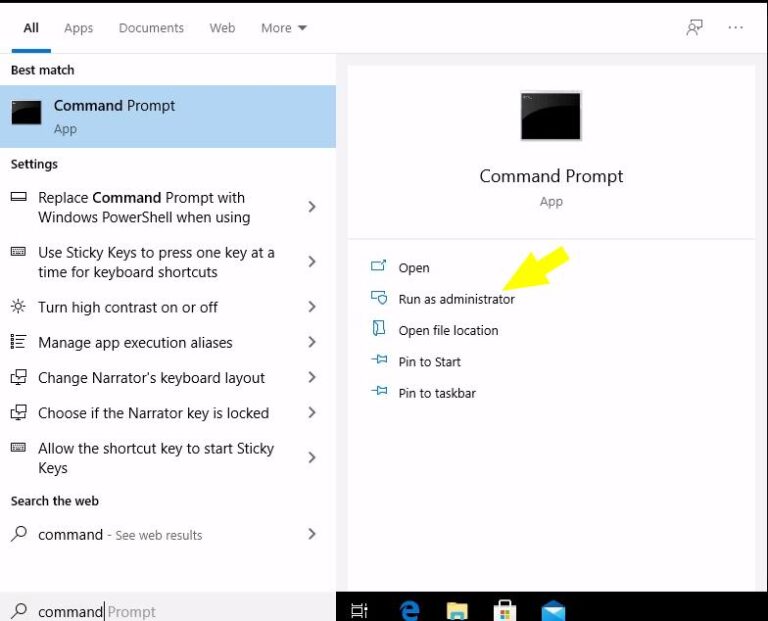The image size is (768, 621).
Task: Click the list icon beside app execution aliases
Action: [18, 341]
